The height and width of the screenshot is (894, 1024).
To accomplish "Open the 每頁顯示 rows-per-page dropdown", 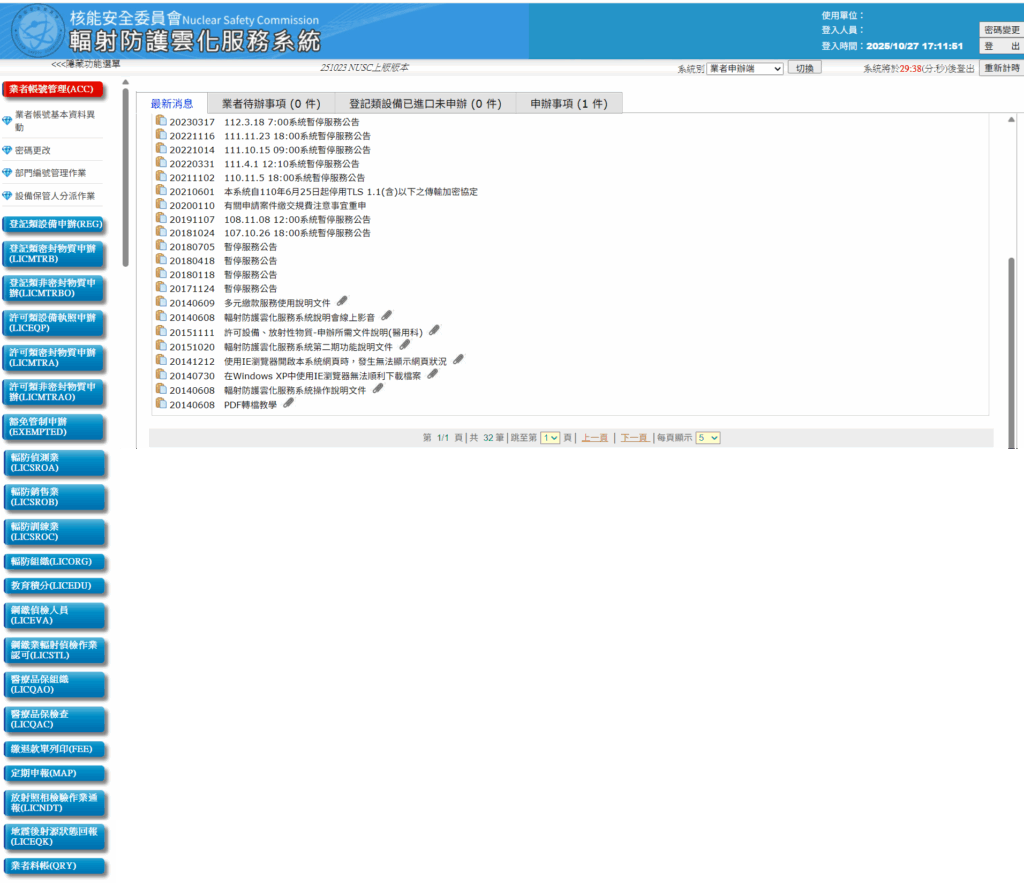I will [708, 438].
